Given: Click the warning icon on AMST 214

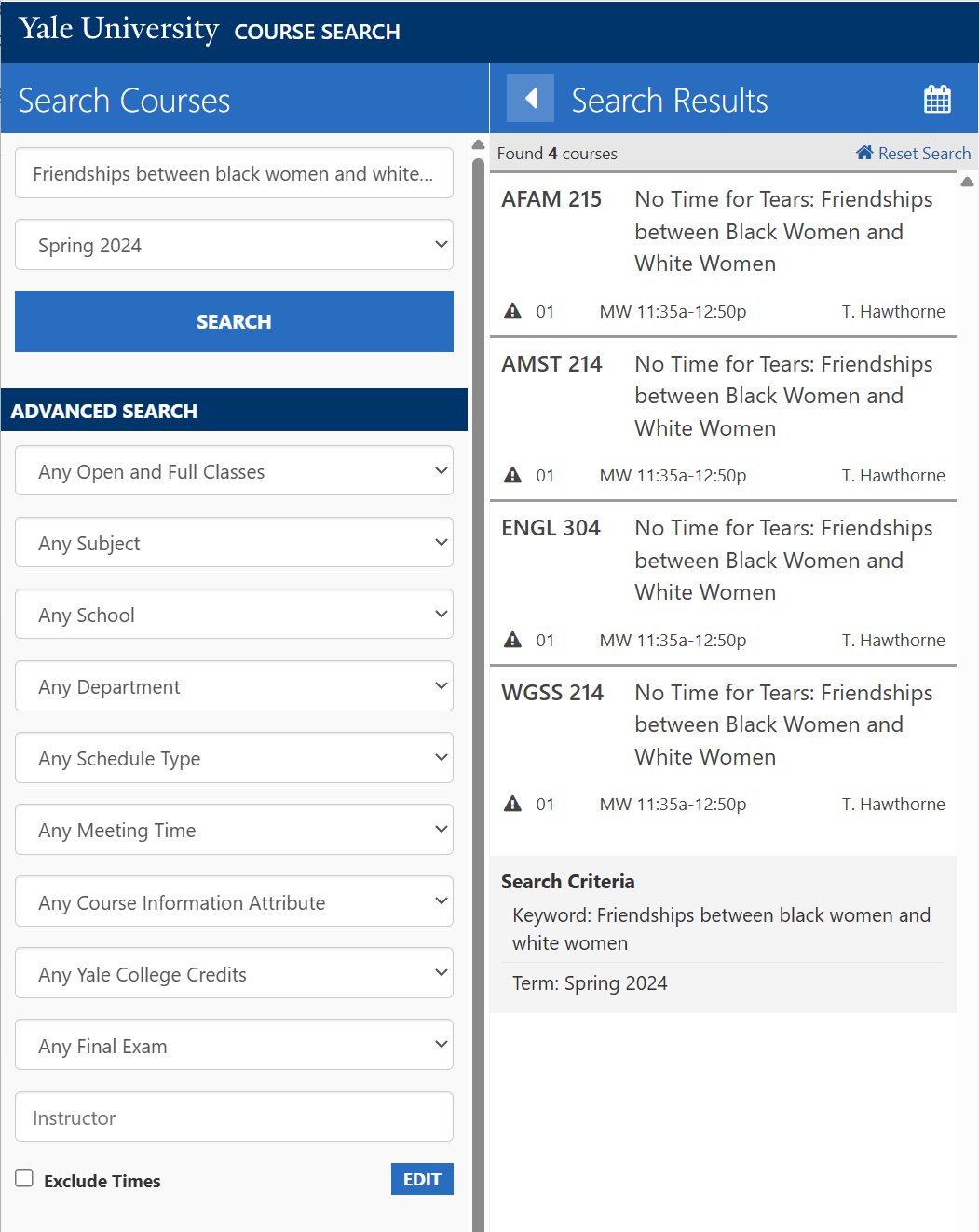Looking at the screenshot, I should click(x=512, y=475).
